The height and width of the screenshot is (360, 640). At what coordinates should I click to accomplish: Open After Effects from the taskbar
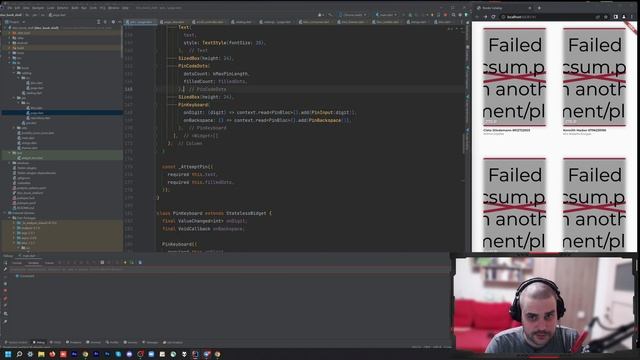pyautogui.click(x=74, y=354)
